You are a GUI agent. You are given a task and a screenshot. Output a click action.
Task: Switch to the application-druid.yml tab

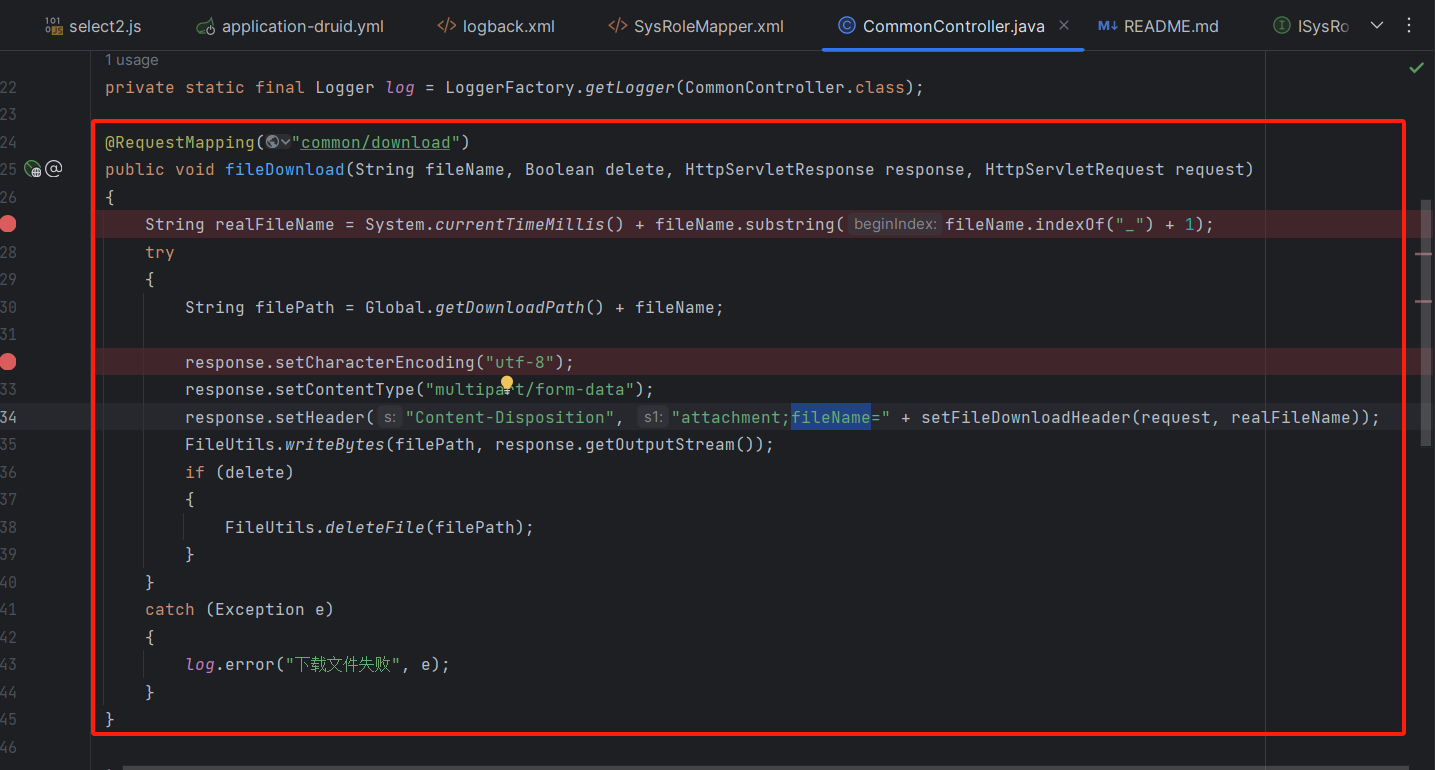tap(290, 26)
